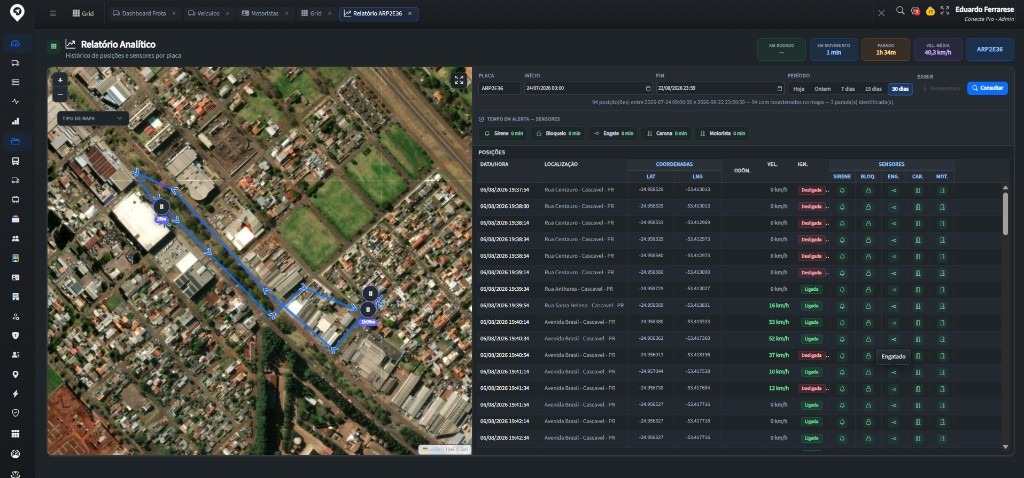
Task: Open calendar picker in the Início field
Action: pos(648,88)
